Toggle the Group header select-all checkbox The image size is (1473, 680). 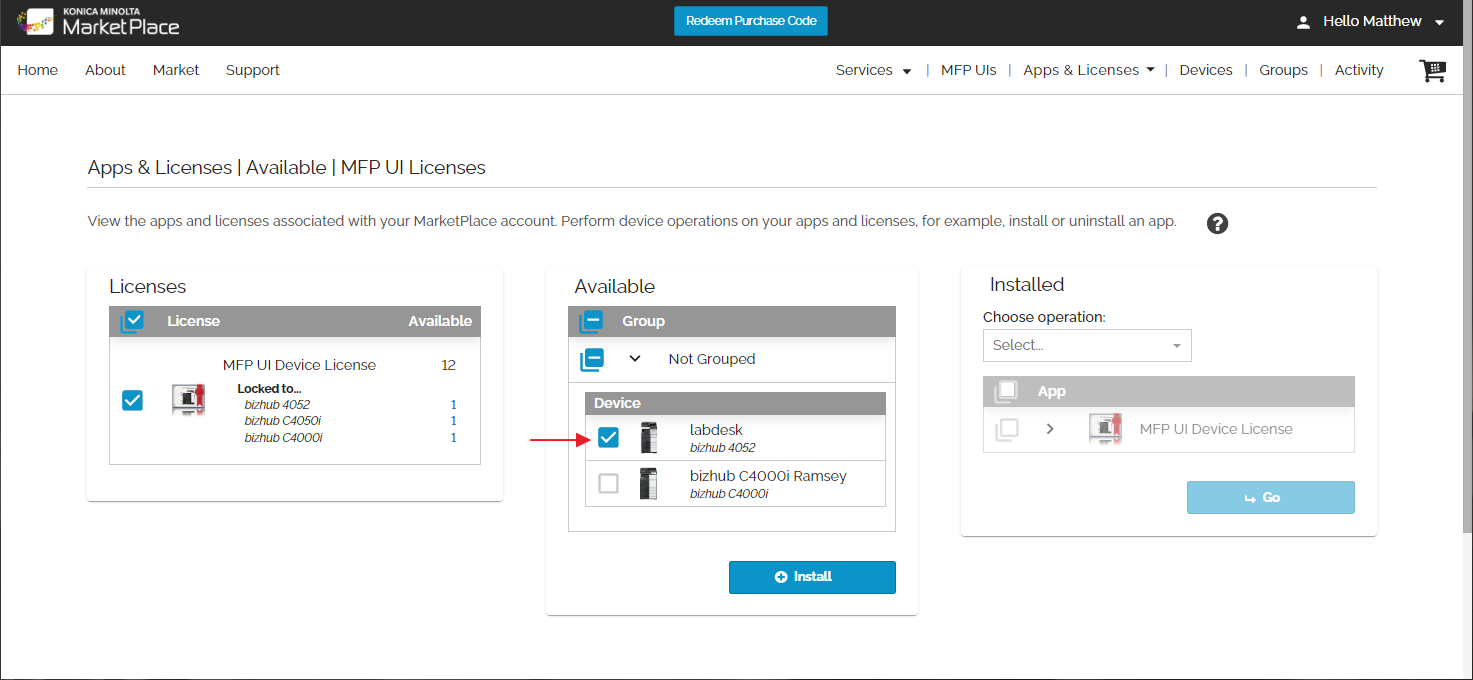591,322
